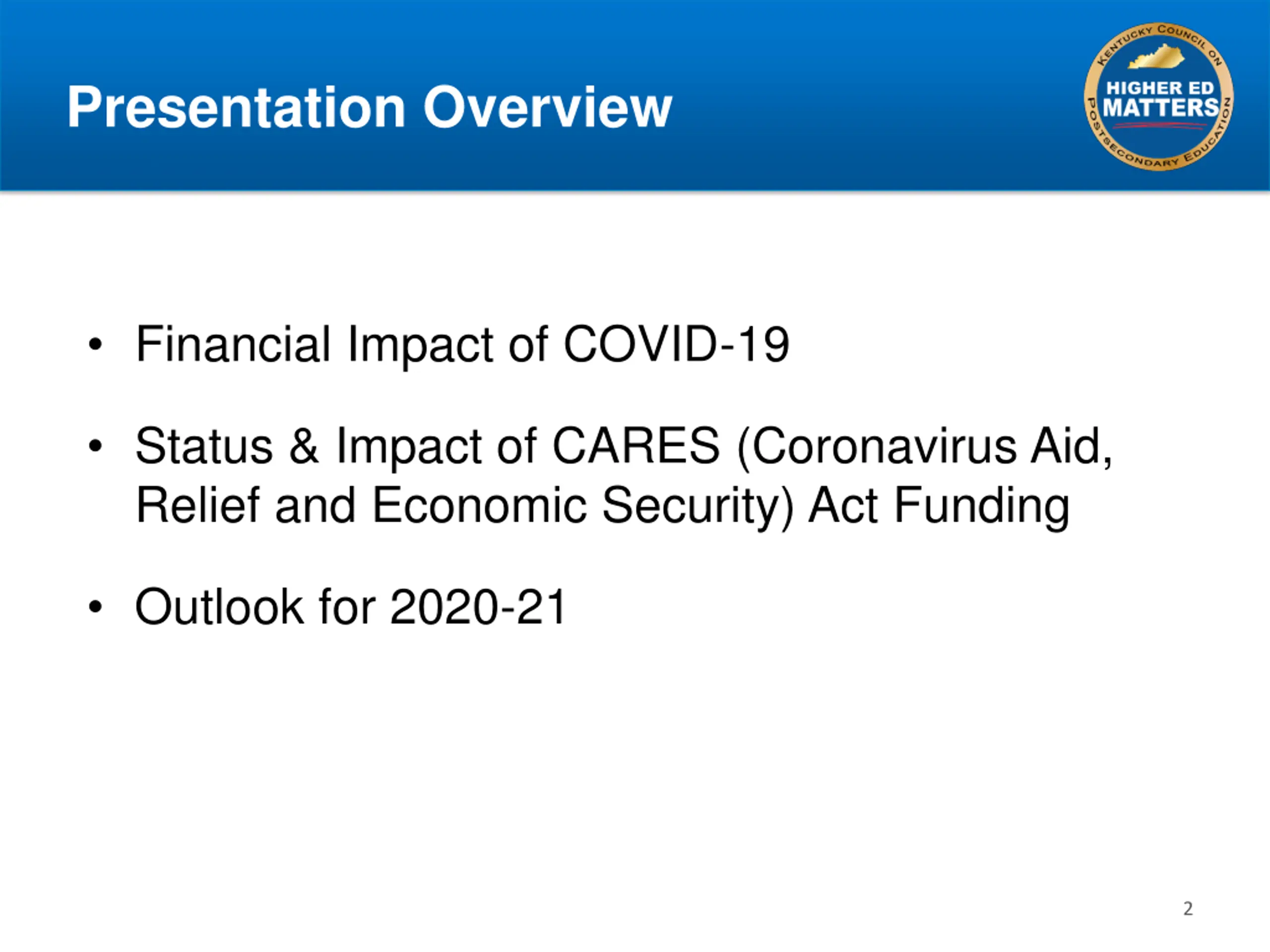
Task: Click the word CARES in second bullet
Action: [635, 446]
